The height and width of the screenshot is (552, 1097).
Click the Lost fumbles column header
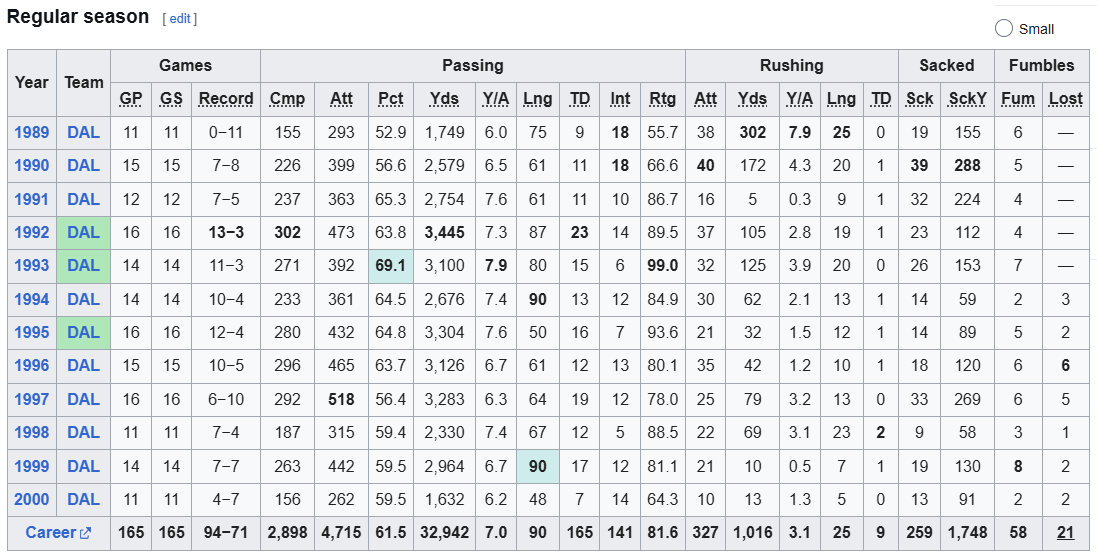pos(1066,99)
